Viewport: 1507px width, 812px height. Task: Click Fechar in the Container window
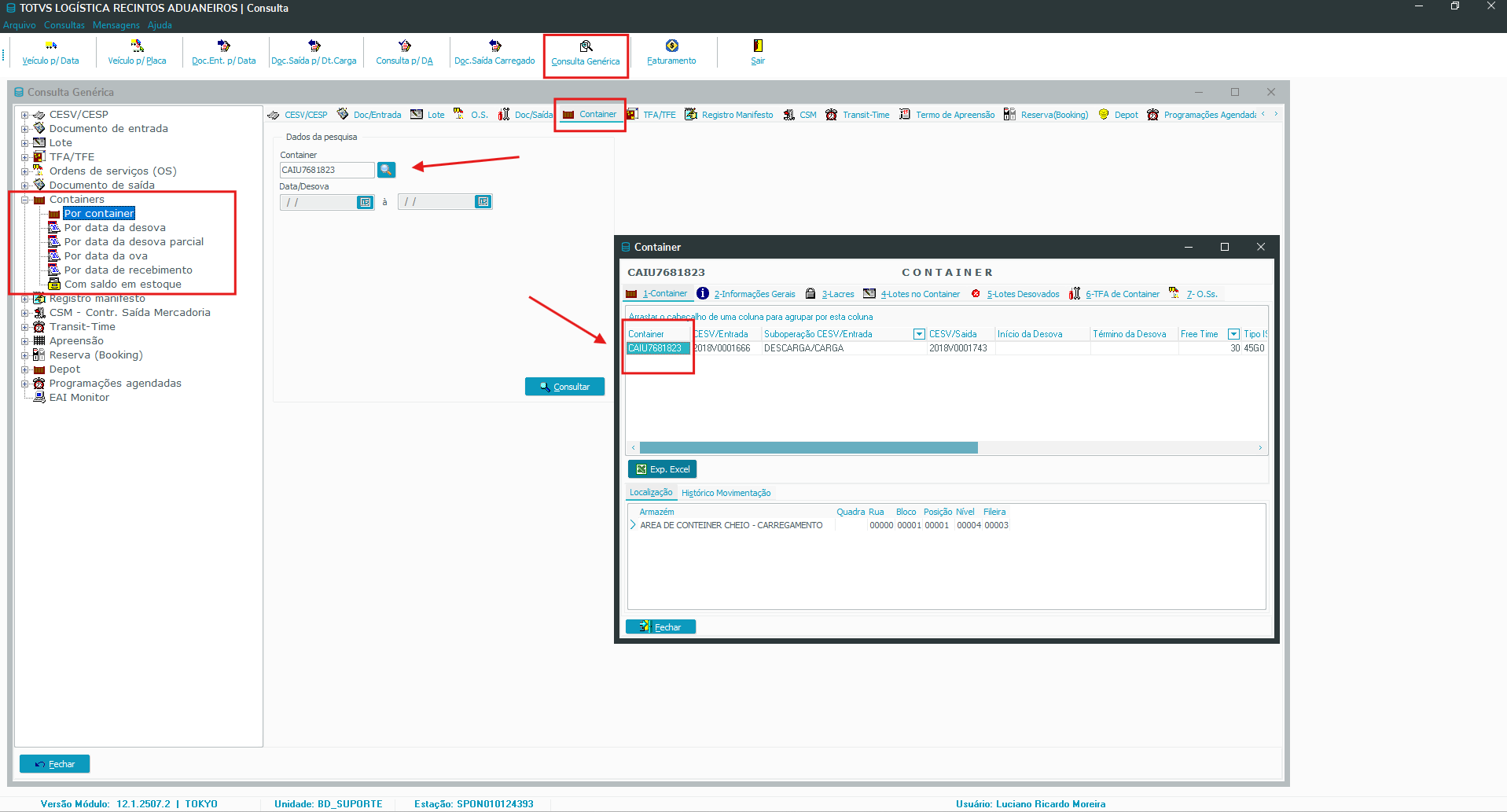tap(660, 626)
